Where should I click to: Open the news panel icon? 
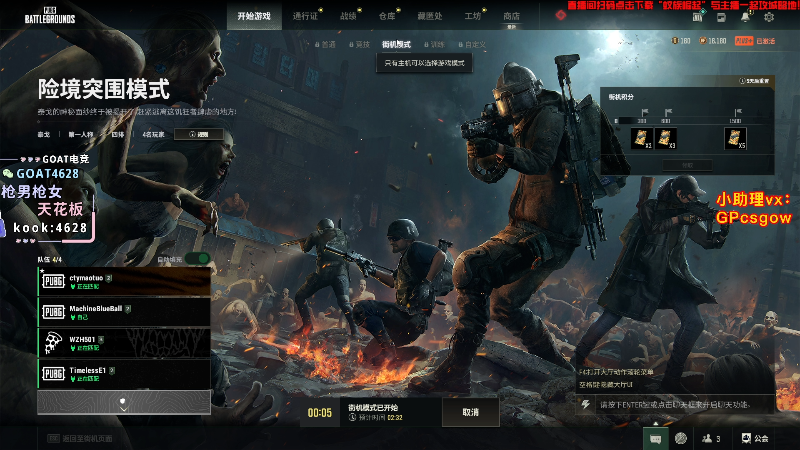(x=721, y=17)
